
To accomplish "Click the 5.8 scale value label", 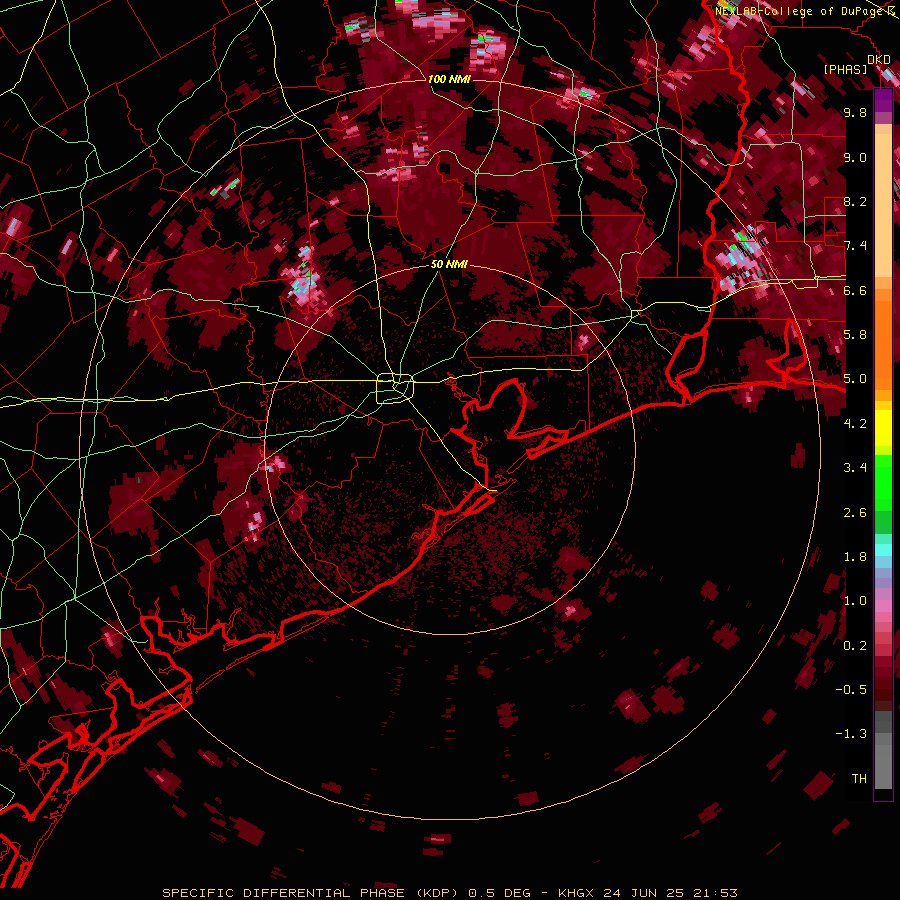I will tap(855, 335).
